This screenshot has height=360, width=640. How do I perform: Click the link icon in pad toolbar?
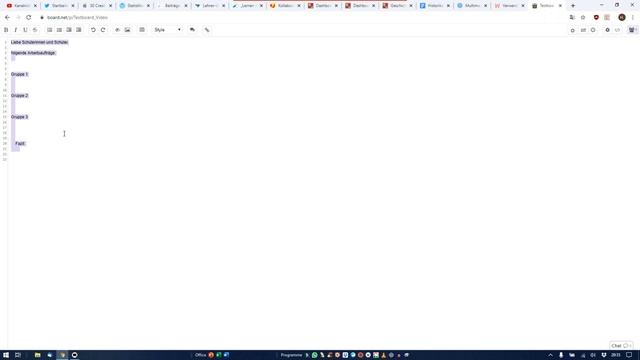[207, 30]
